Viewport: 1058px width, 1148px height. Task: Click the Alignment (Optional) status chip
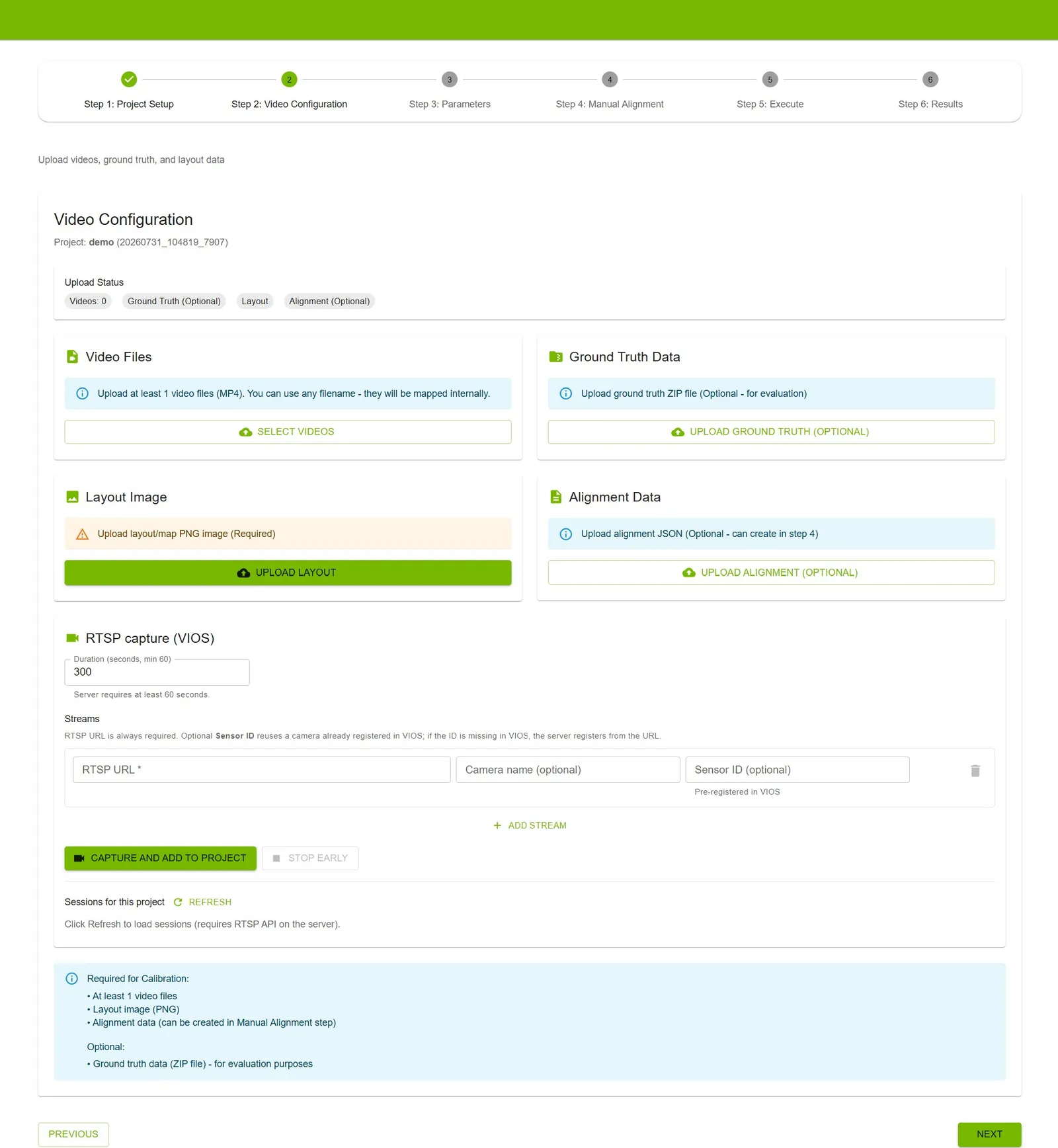pyautogui.click(x=329, y=301)
